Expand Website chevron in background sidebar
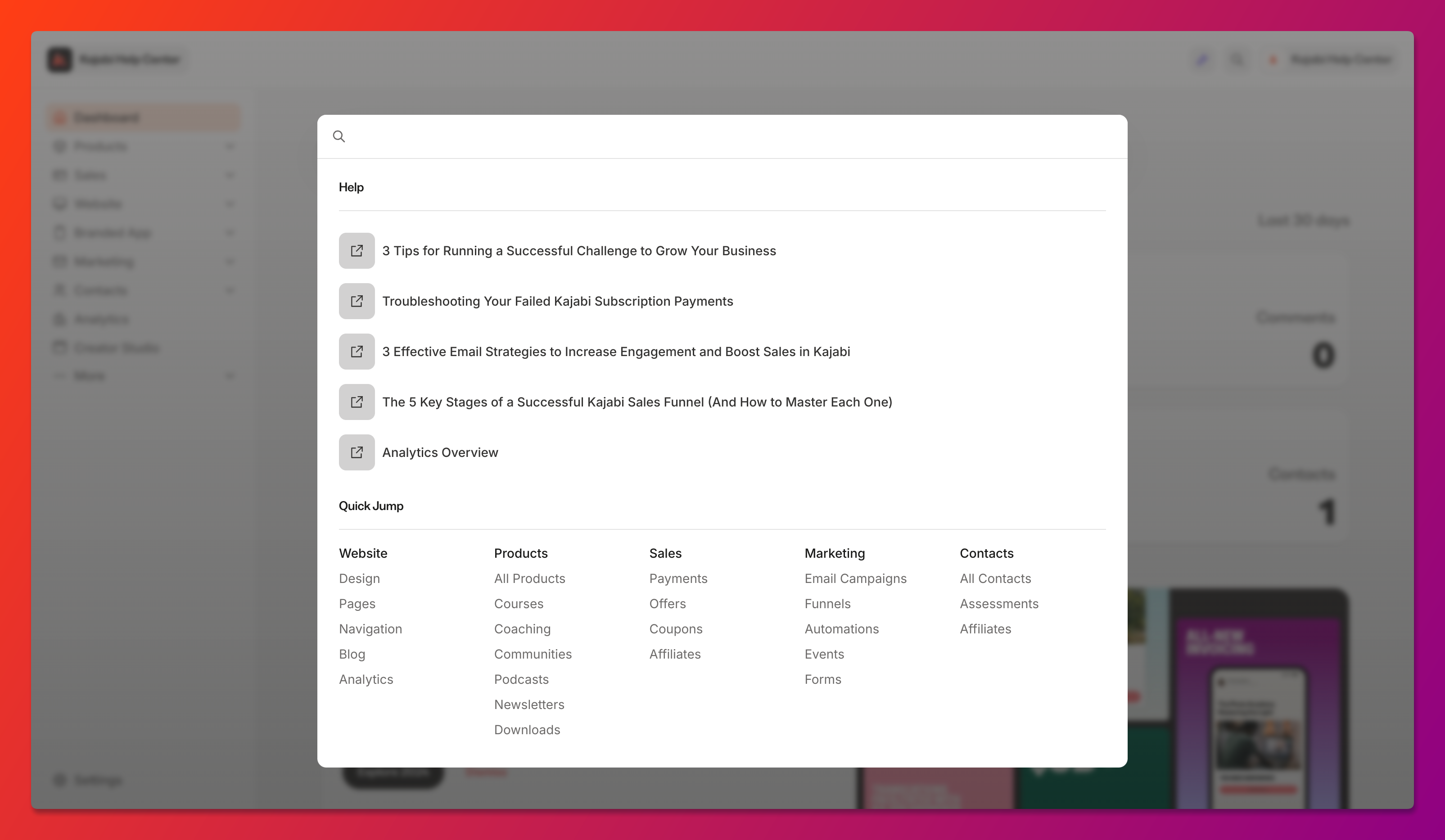The width and height of the screenshot is (1445, 840). (x=230, y=204)
